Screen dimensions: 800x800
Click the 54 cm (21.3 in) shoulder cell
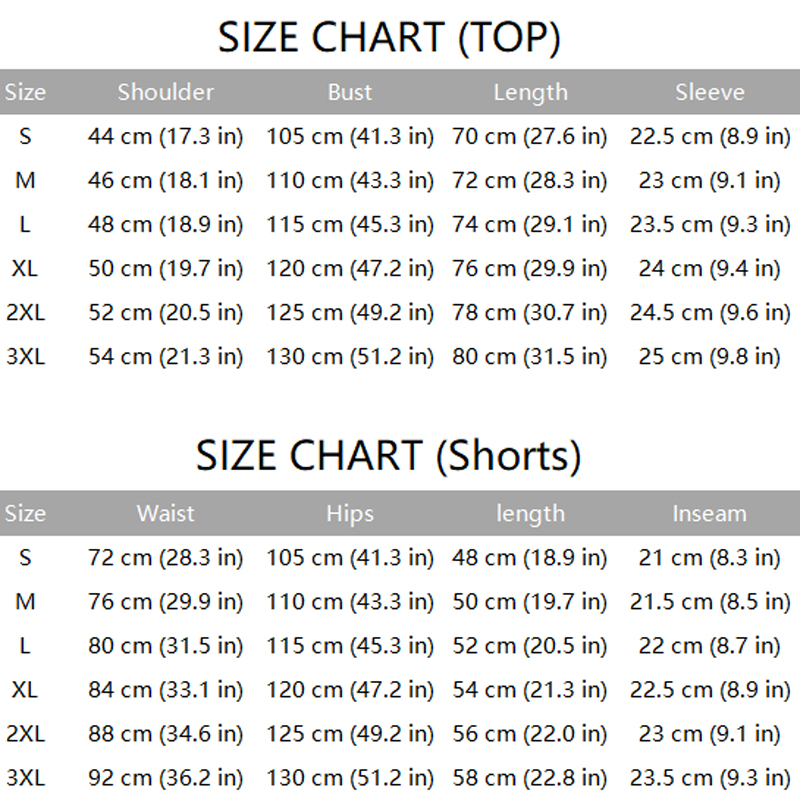tap(166, 357)
